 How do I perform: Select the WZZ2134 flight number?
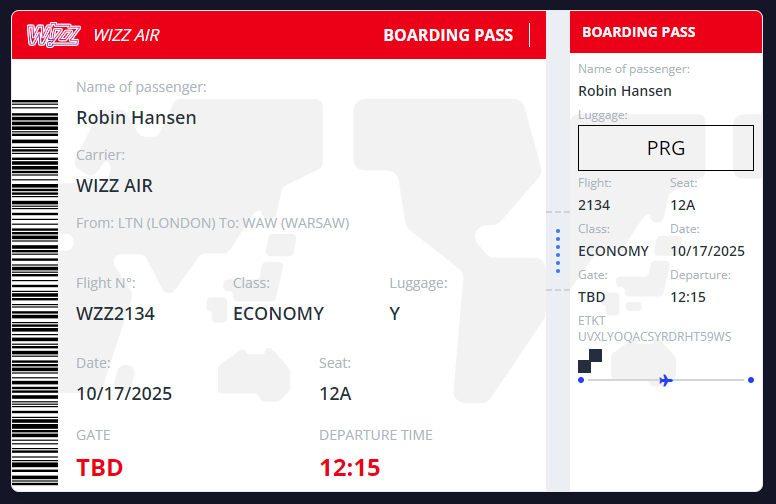pos(116,313)
